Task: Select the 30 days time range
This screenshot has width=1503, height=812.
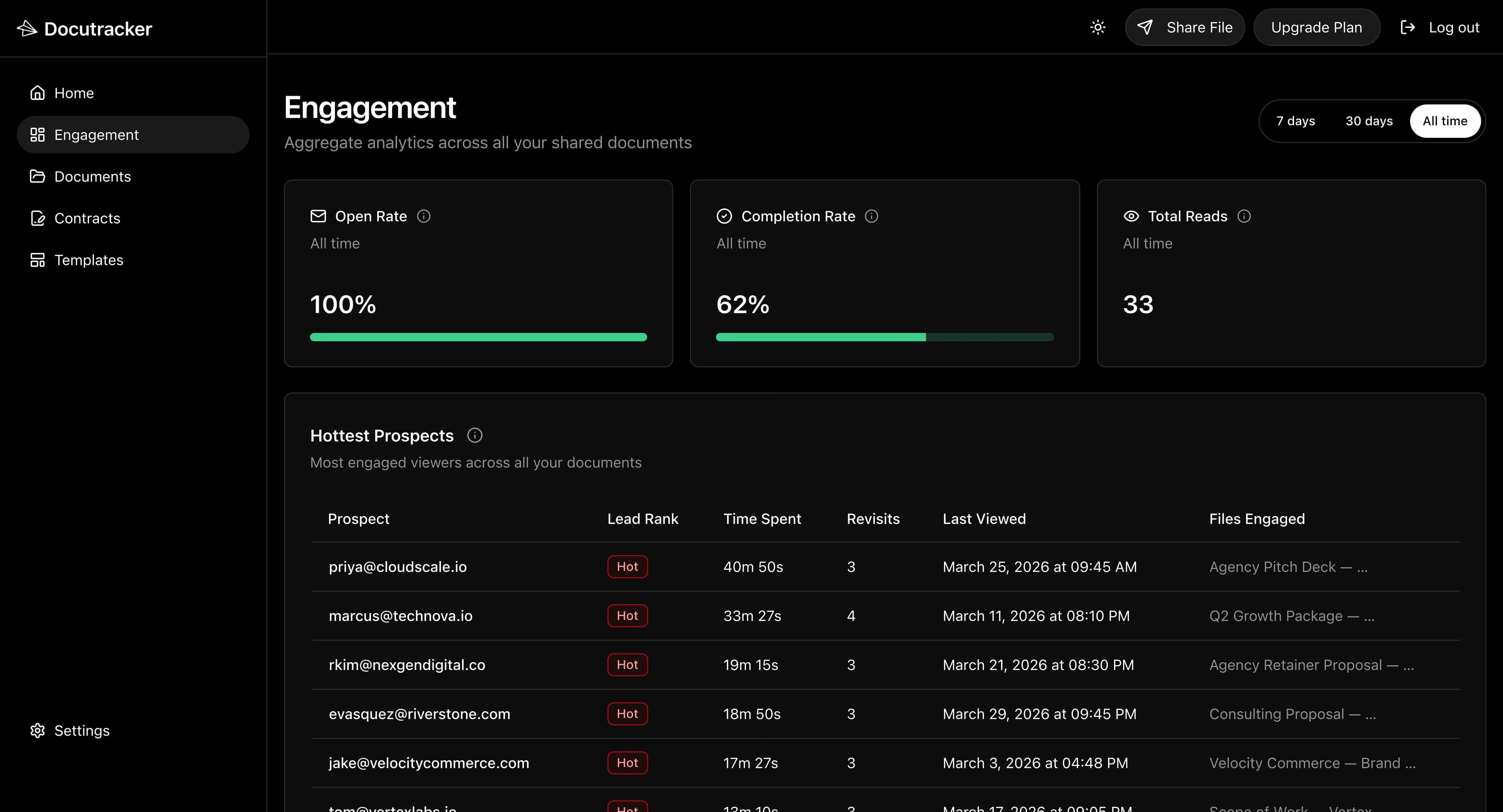Action: [1369, 121]
